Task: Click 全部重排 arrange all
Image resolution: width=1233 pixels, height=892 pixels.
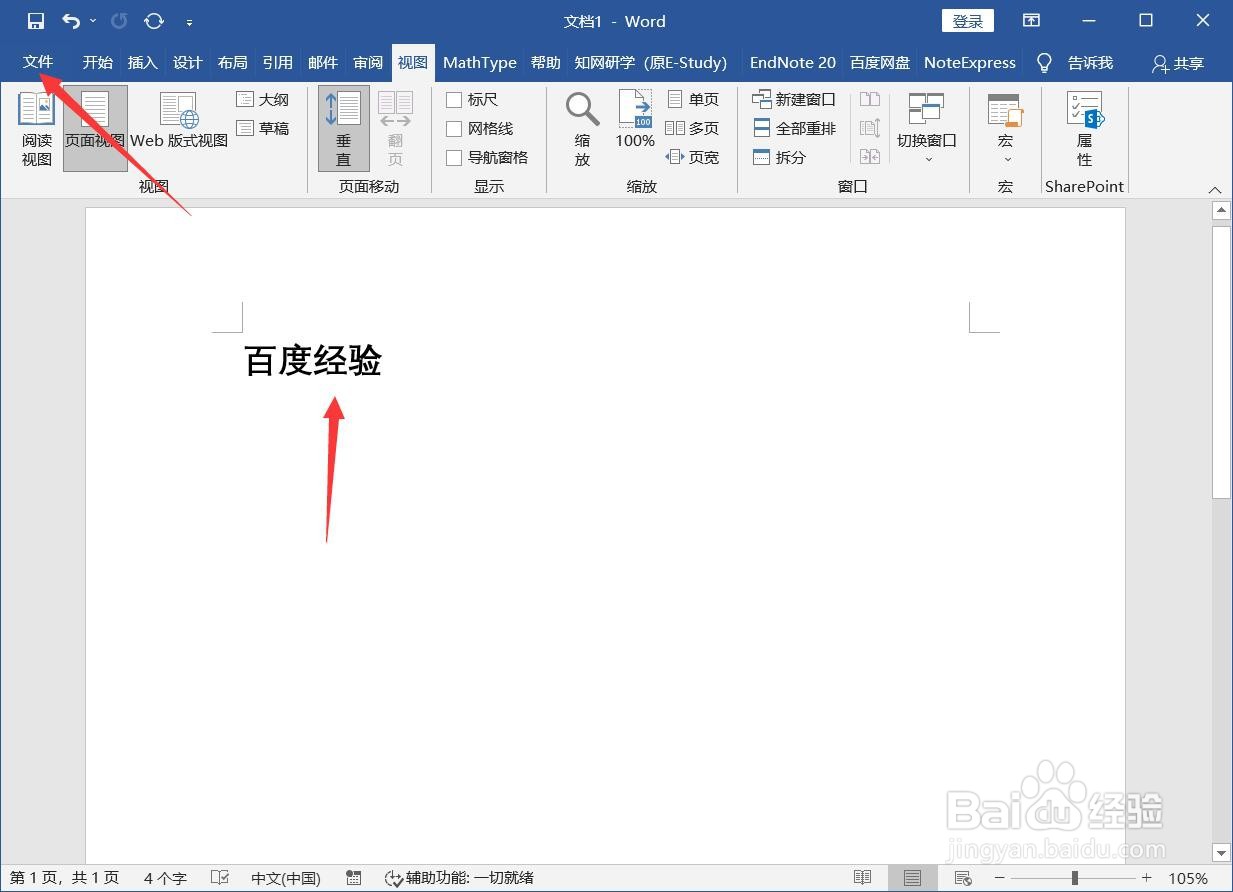Action: click(794, 128)
